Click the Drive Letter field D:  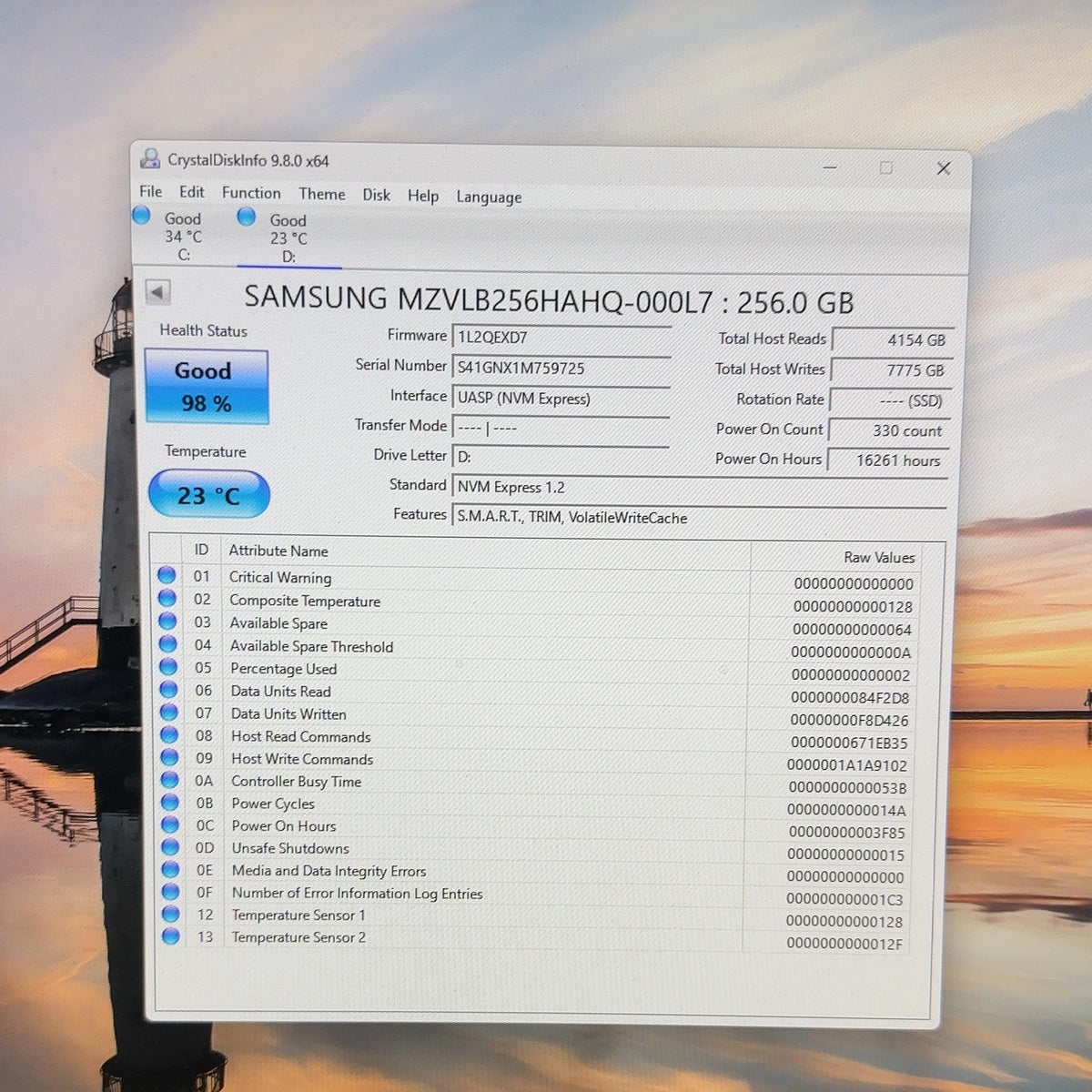[561, 457]
